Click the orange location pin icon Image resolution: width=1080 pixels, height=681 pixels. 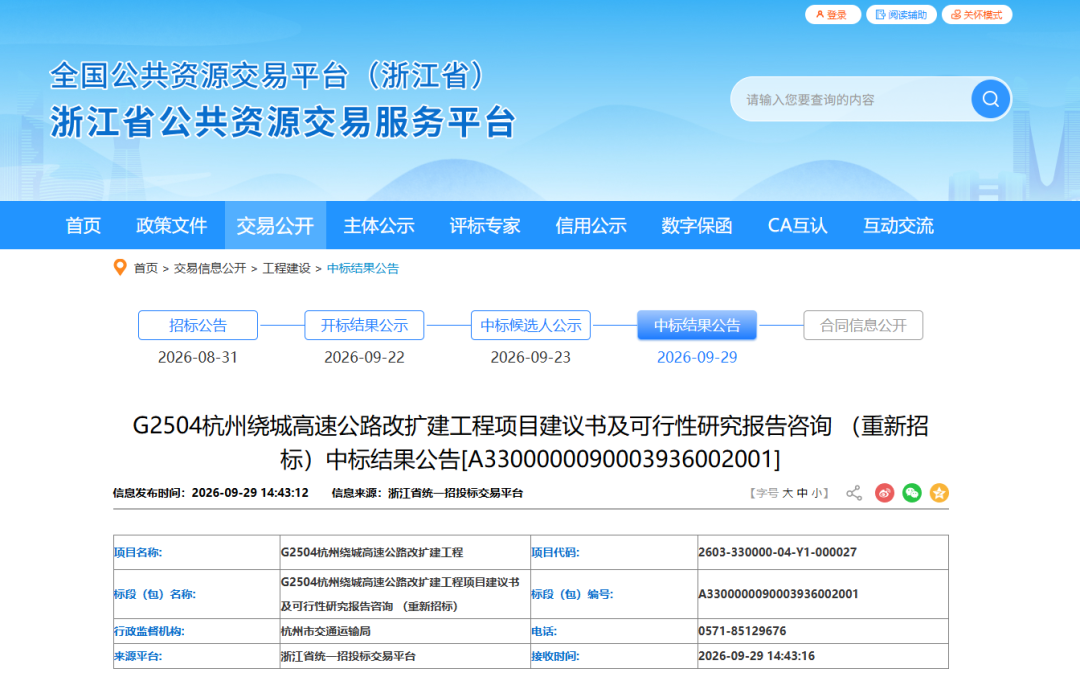(120, 267)
